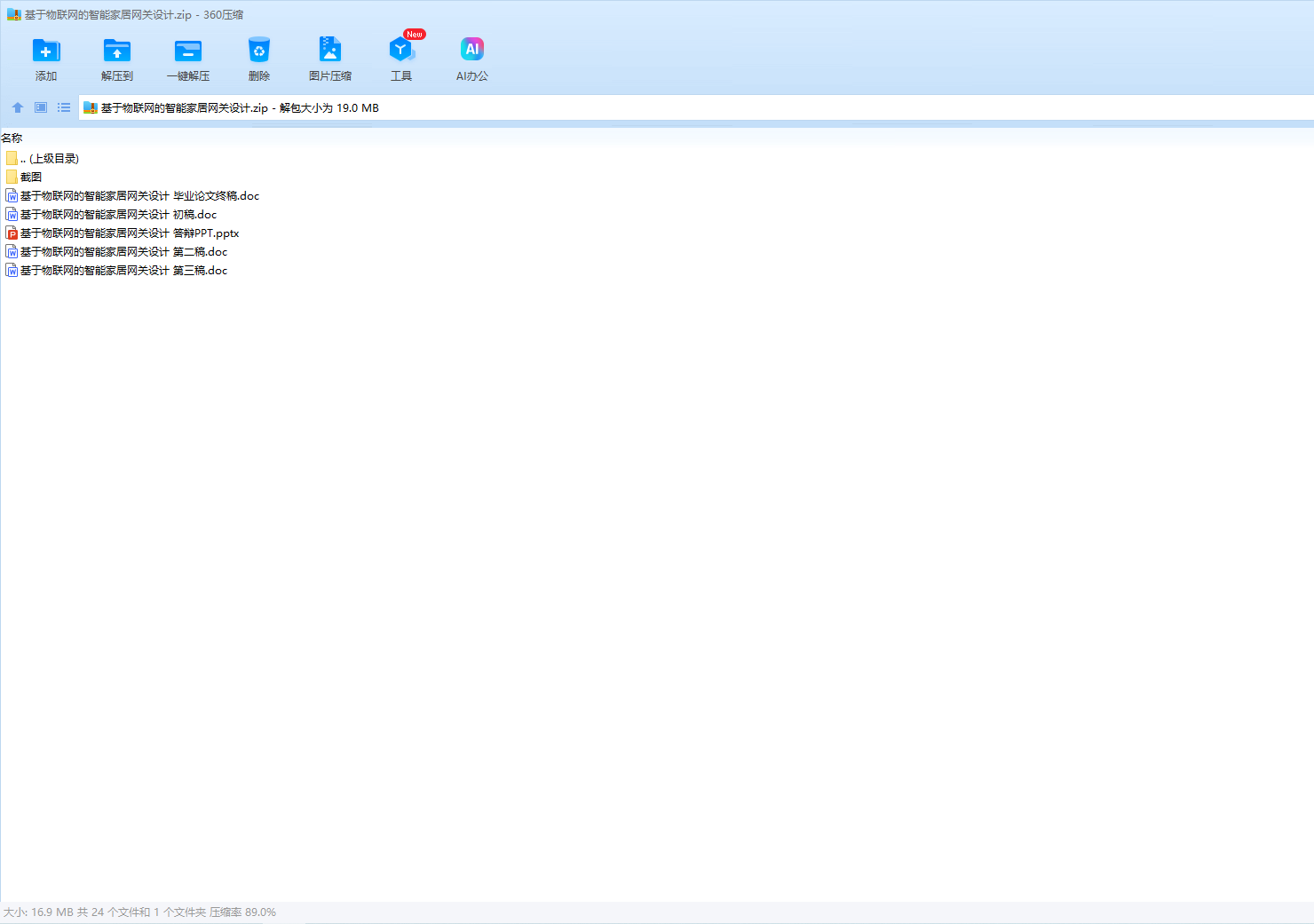Select file name 答辩PPT.pptx
The width and height of the screenshot is (1314, 924).
click(x=130, y=233)
